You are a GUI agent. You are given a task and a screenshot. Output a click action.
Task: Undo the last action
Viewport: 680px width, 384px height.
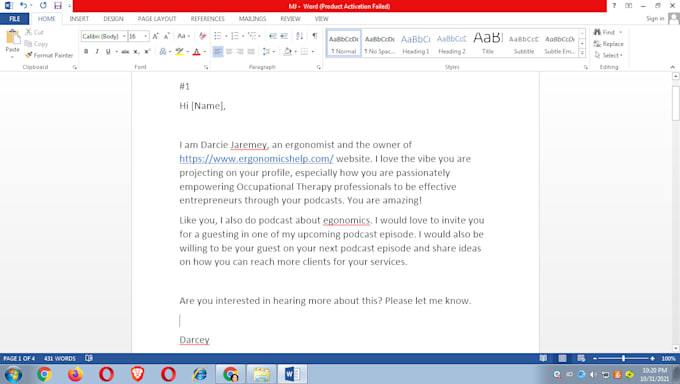coord(23,6)
